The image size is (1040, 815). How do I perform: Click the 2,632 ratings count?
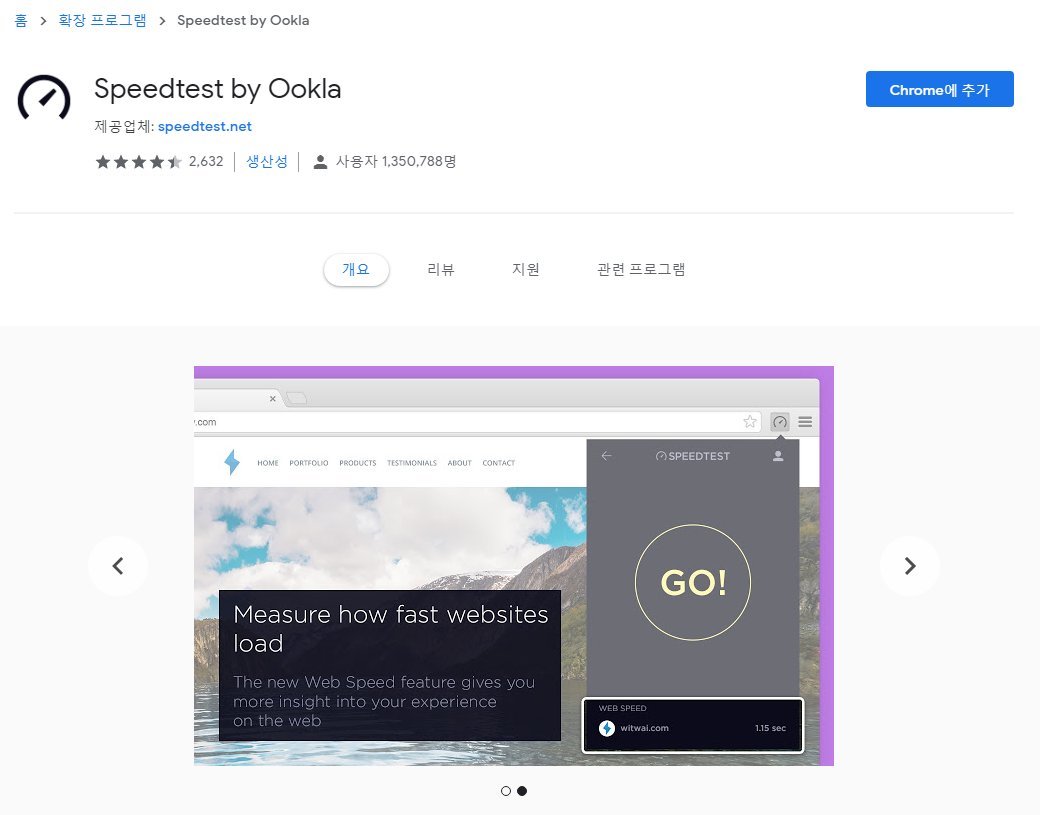click(206, 162)
